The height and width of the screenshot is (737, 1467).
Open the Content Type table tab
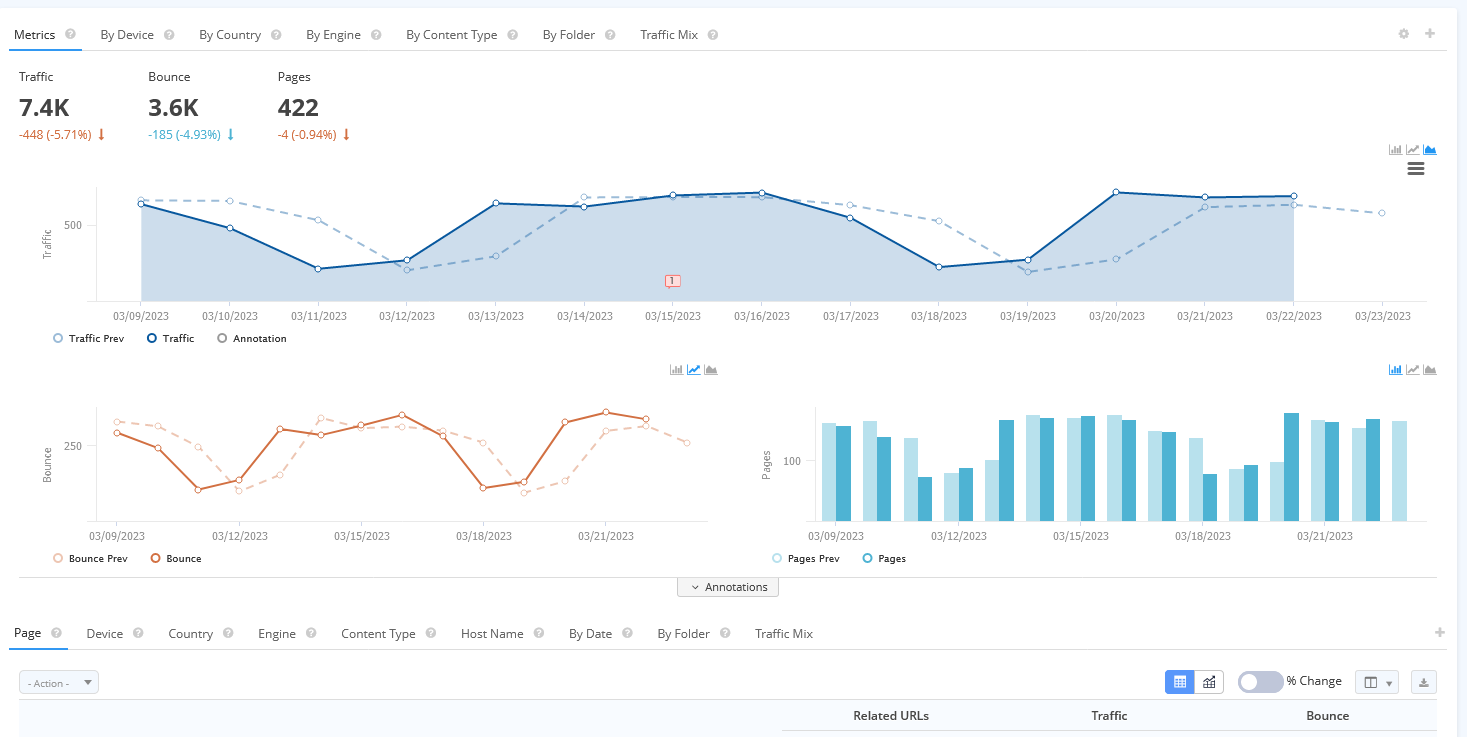click(x=378, y=634)
